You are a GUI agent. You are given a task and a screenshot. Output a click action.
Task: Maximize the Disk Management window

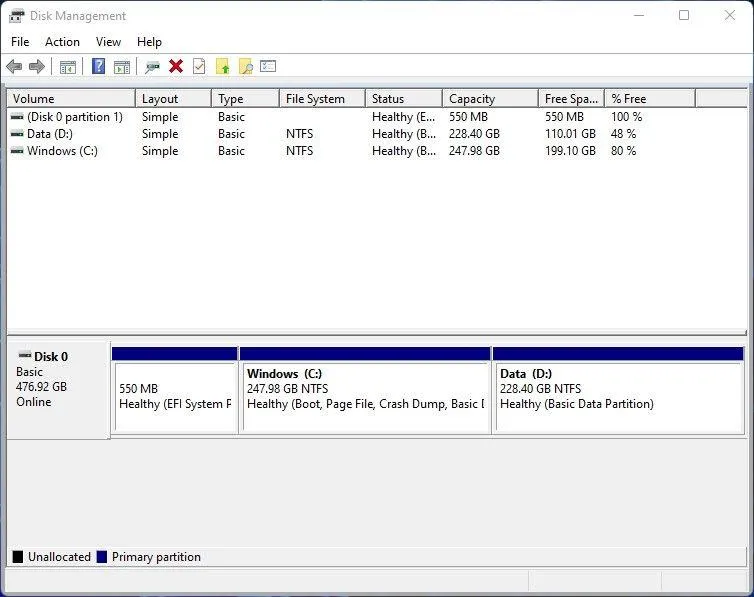[684, 15]
